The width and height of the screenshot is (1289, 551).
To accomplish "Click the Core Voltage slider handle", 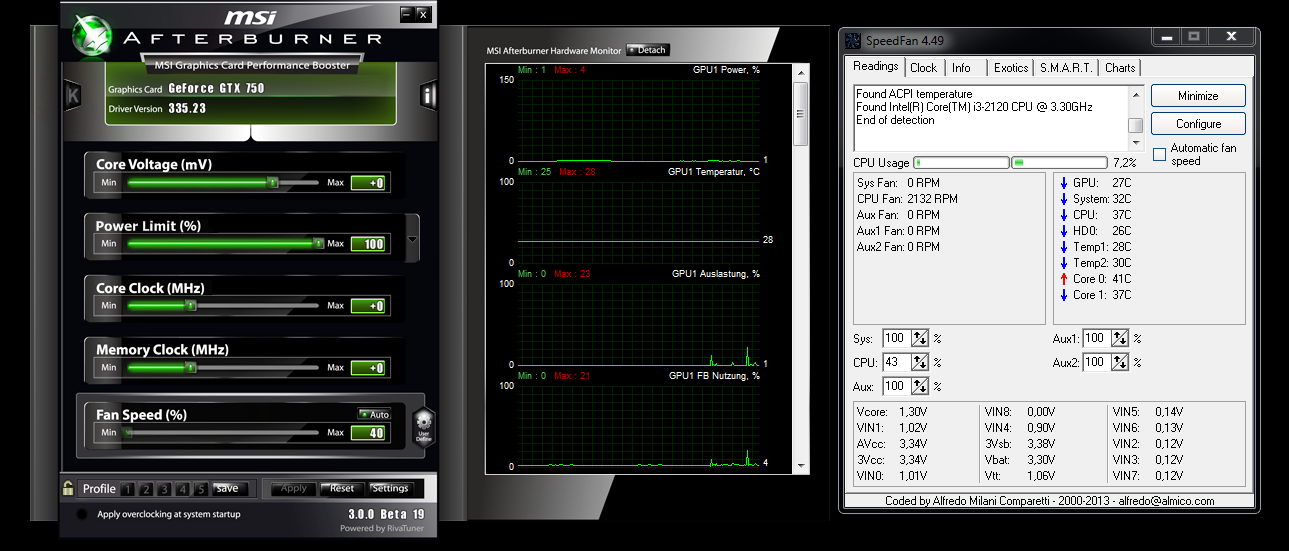I will tap(272, 182).
